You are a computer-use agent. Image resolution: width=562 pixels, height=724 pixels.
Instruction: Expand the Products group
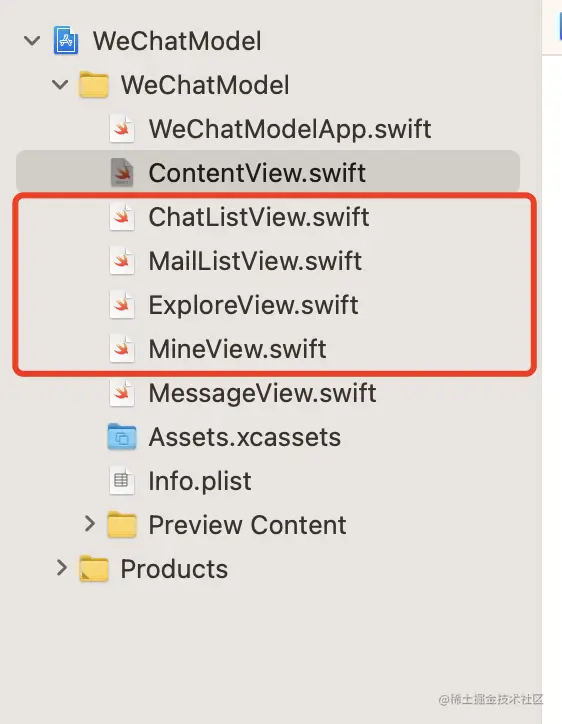coord(61,567)
